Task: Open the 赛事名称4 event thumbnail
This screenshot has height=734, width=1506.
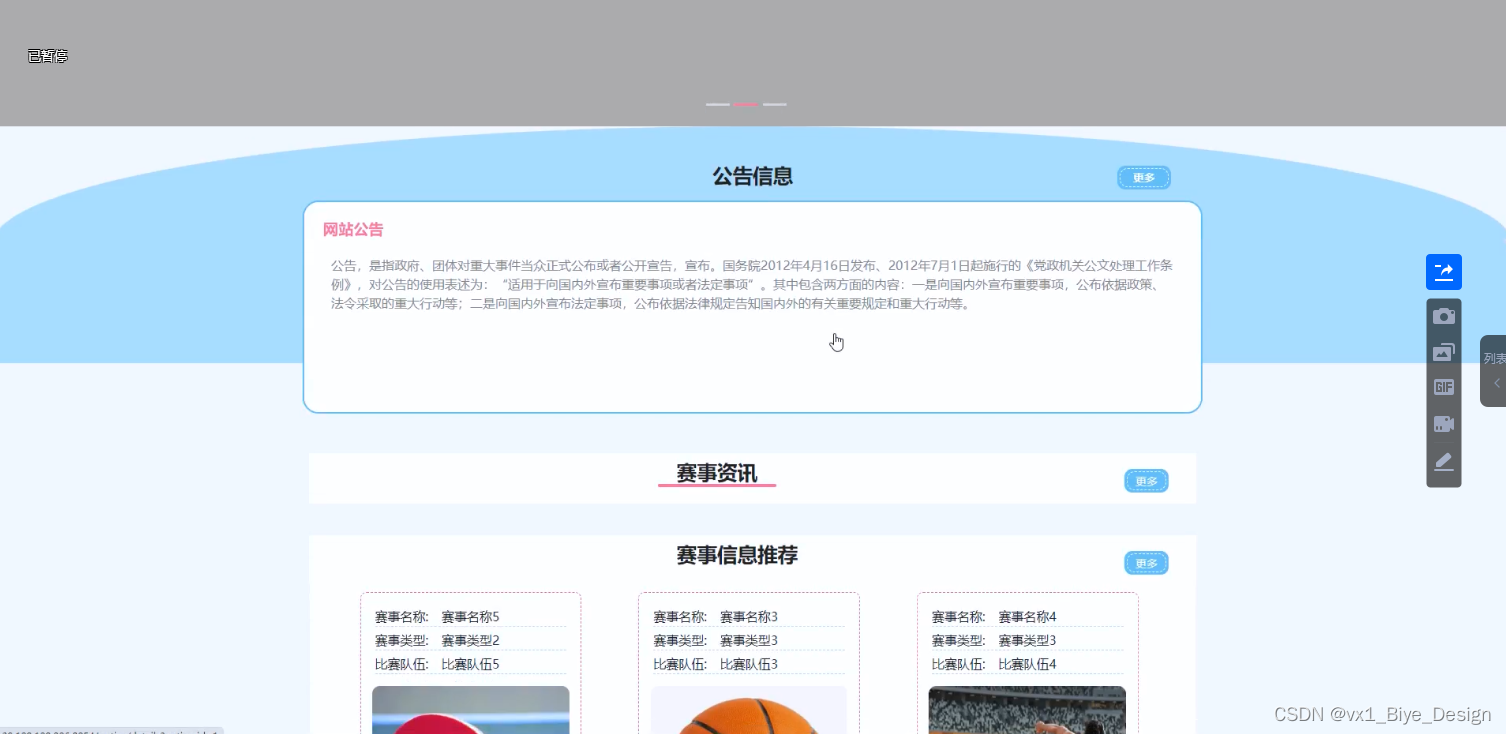Action: click(1027, 710)
